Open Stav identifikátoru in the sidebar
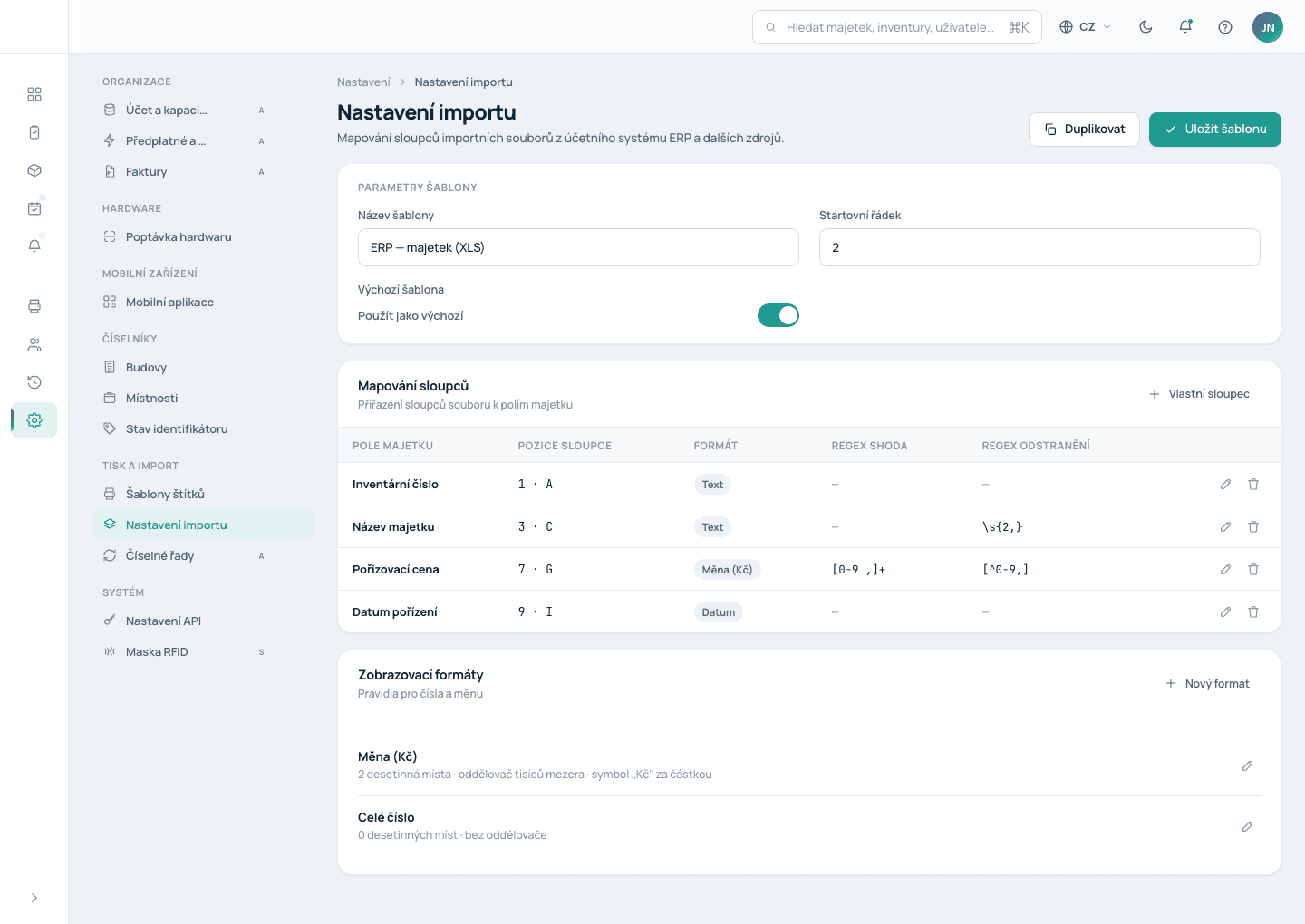 click(x=203, y=428)
